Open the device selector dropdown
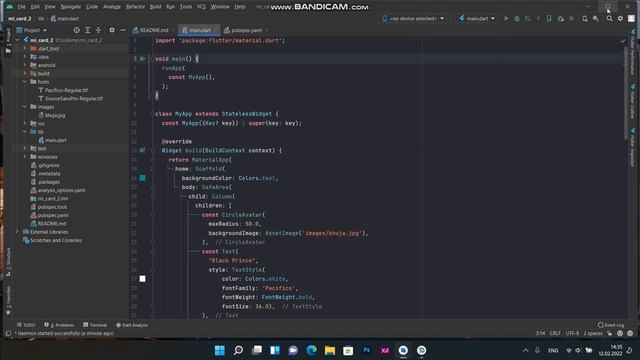 [414, 18]
